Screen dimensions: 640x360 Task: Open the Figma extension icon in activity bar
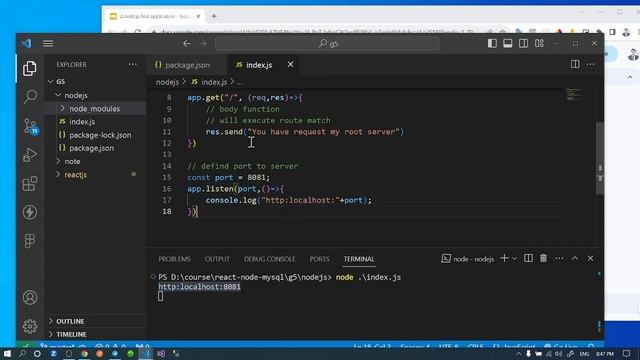point(30,241)
